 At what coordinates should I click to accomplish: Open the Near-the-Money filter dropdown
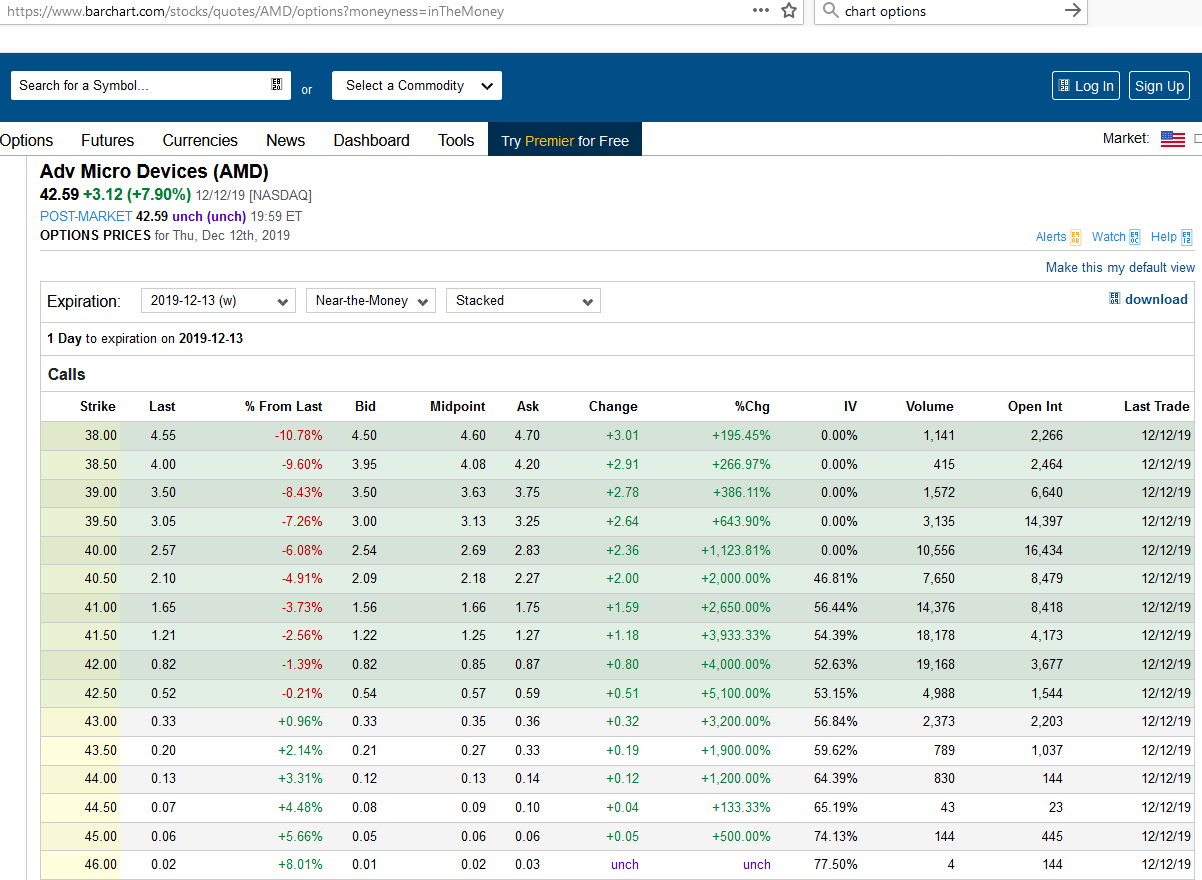click(x=370, y=301)
